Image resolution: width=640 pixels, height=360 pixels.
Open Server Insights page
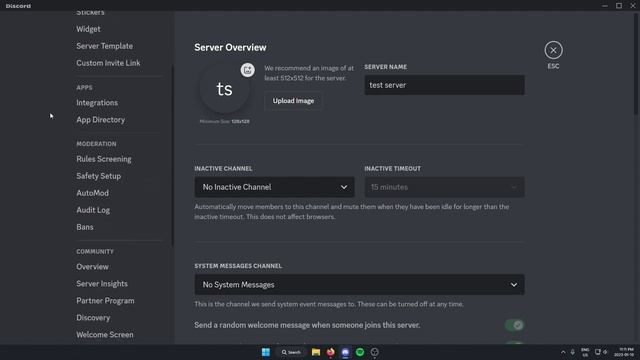click(102, 284)
